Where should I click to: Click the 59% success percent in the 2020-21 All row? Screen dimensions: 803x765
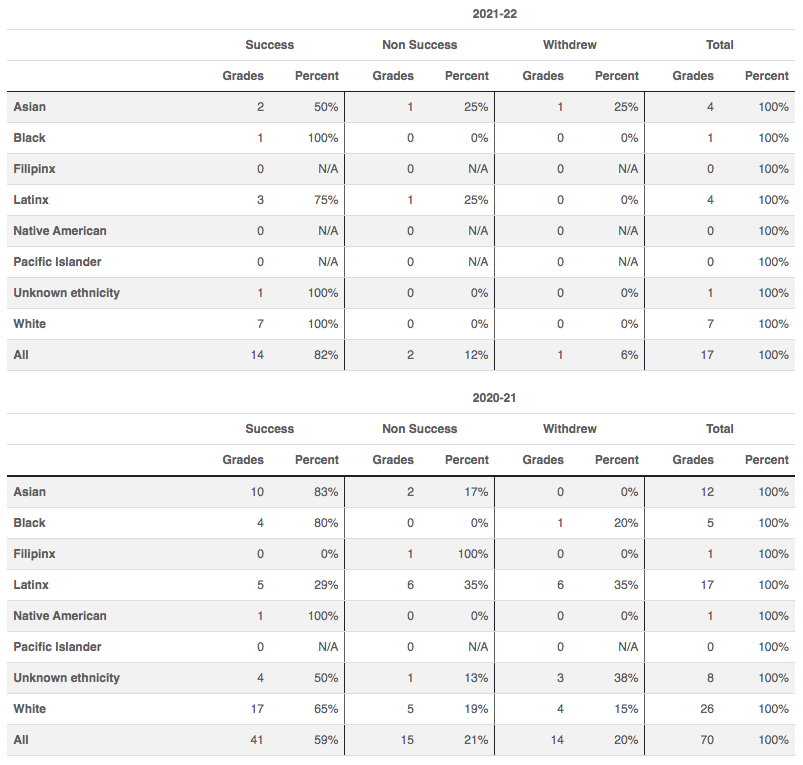pyautogui.click(x=326, y=740)
